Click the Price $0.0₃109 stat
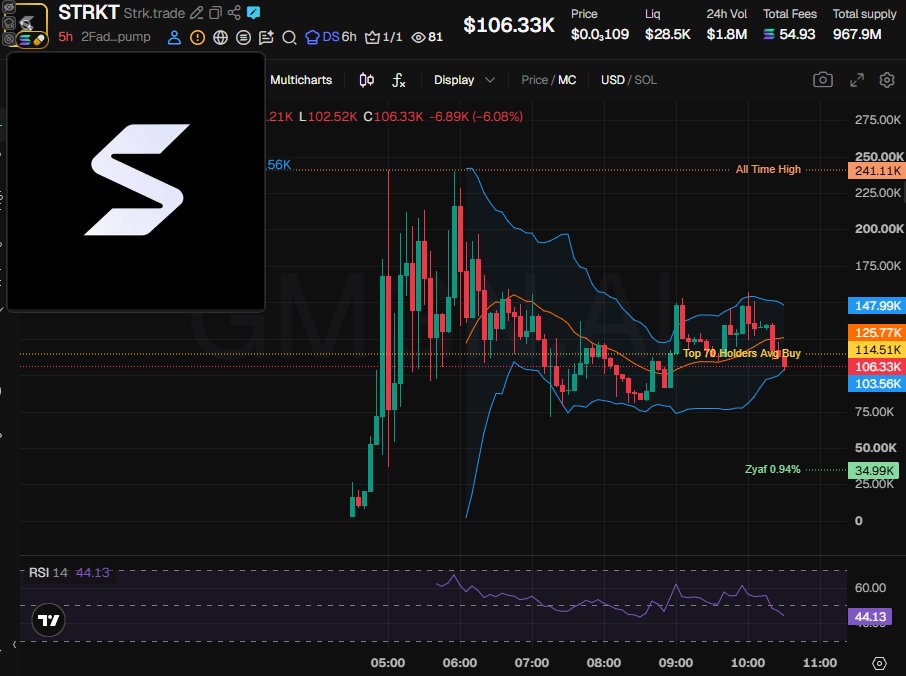Screen dimensions: 906x676 [x=600, y=25]
